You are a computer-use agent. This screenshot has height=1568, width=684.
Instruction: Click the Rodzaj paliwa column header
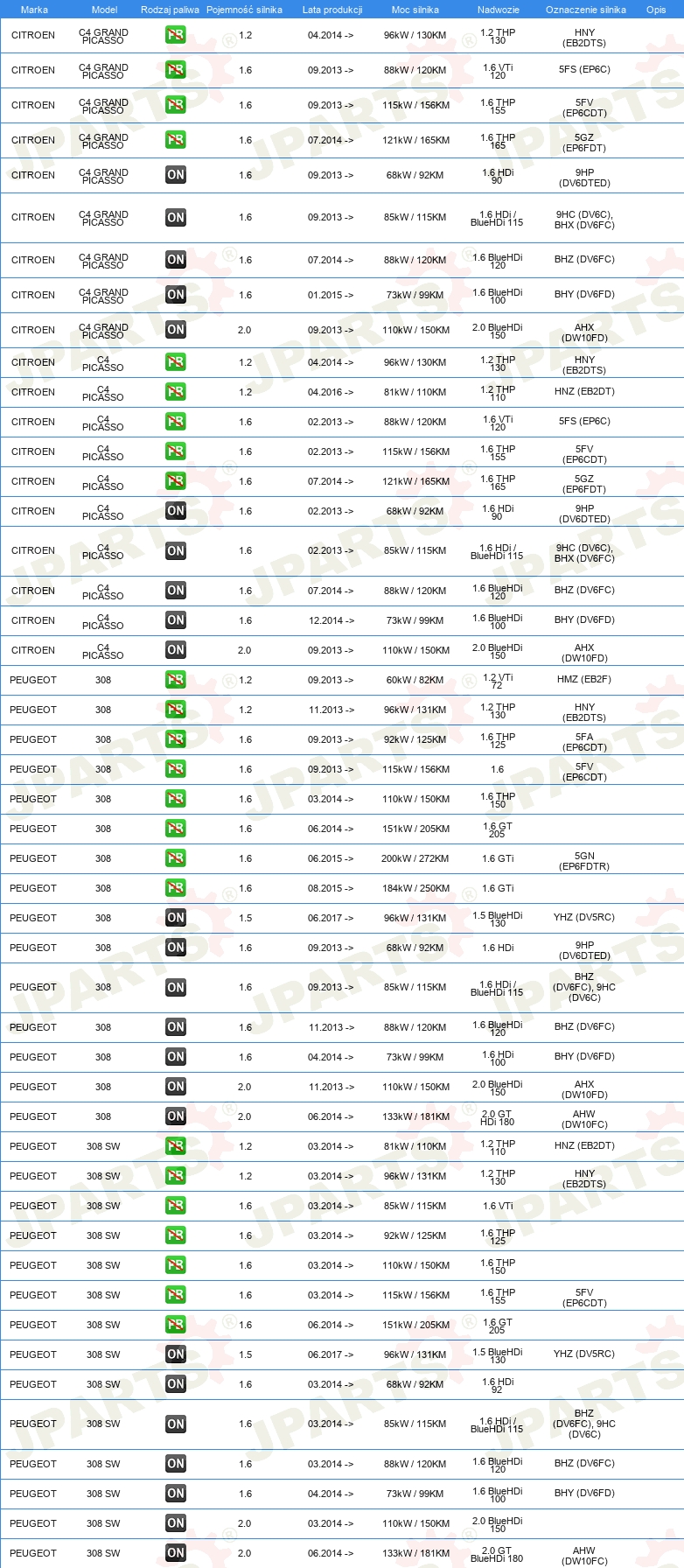click(170, 10)
